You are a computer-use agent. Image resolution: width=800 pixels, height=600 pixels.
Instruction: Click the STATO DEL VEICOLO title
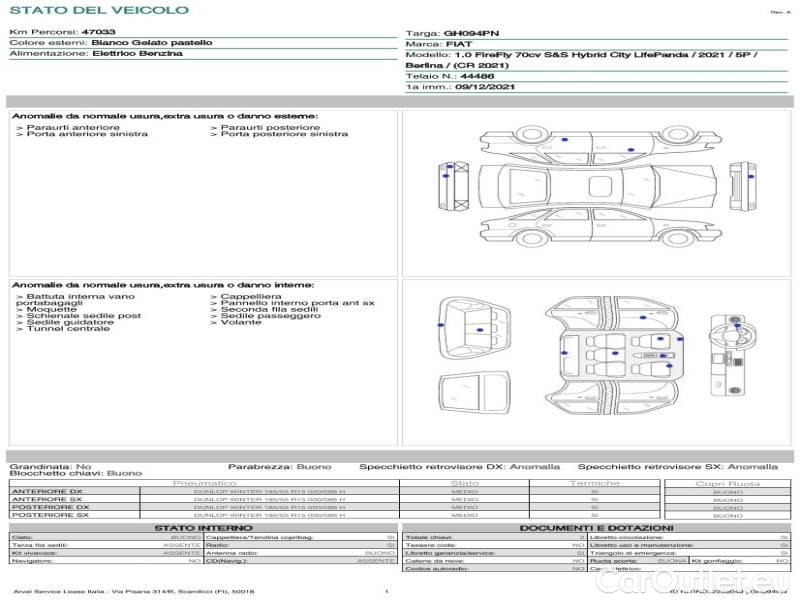(x=99, y=10)
